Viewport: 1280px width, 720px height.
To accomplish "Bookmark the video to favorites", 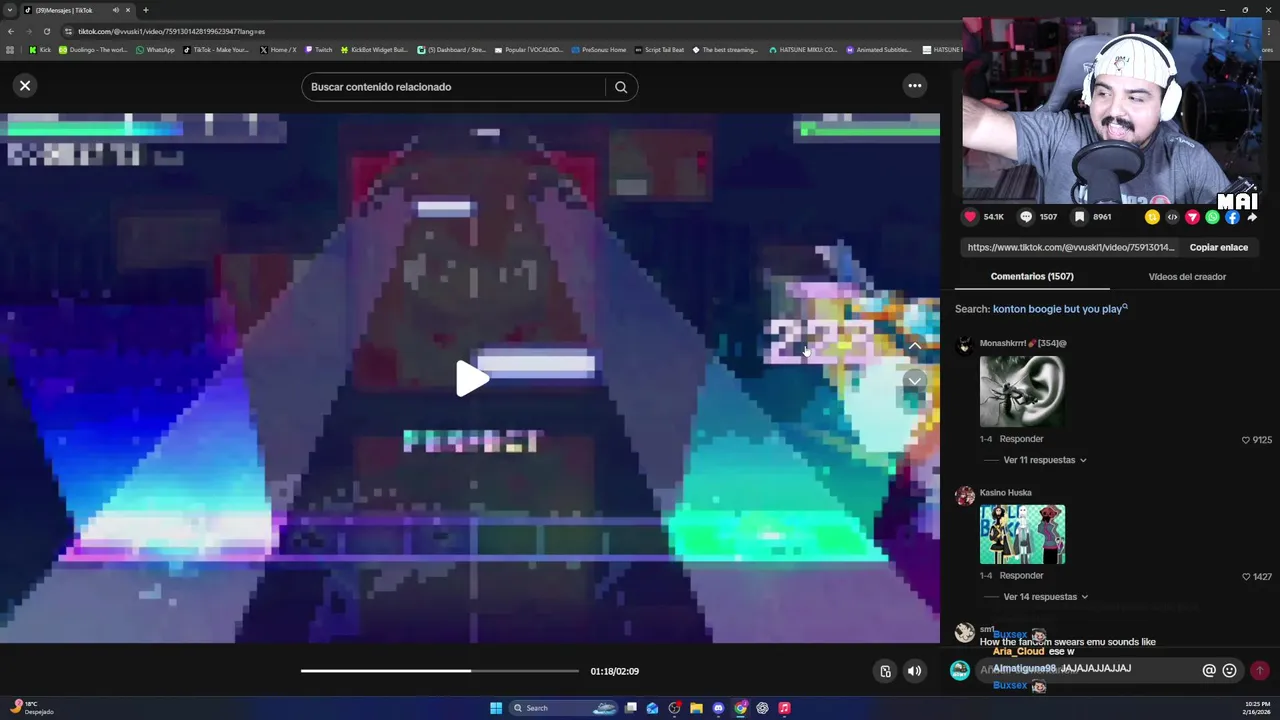I will [1080, 217].
